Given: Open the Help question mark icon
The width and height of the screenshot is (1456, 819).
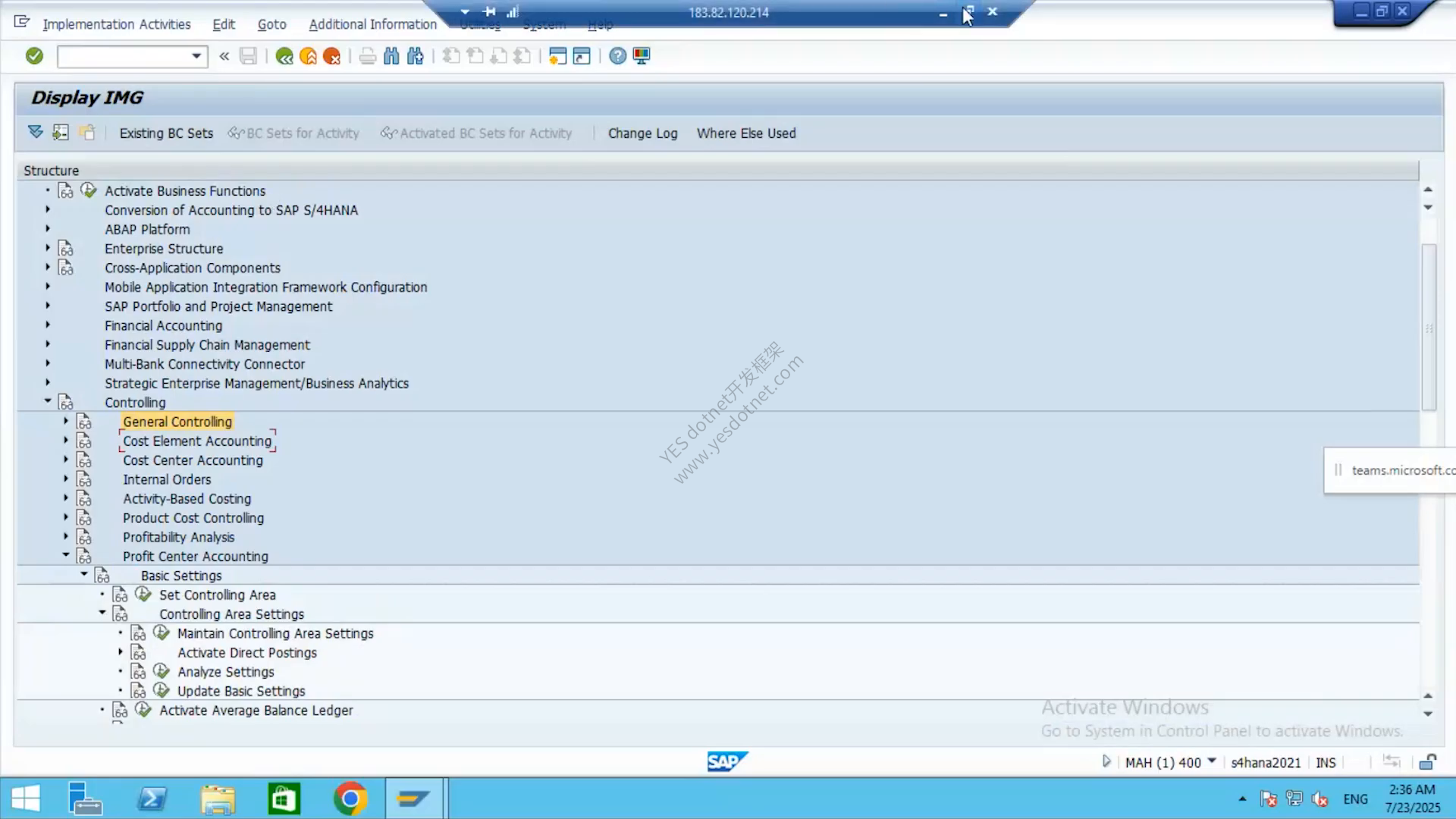Looking at the screenshot, I should point(618,56).
